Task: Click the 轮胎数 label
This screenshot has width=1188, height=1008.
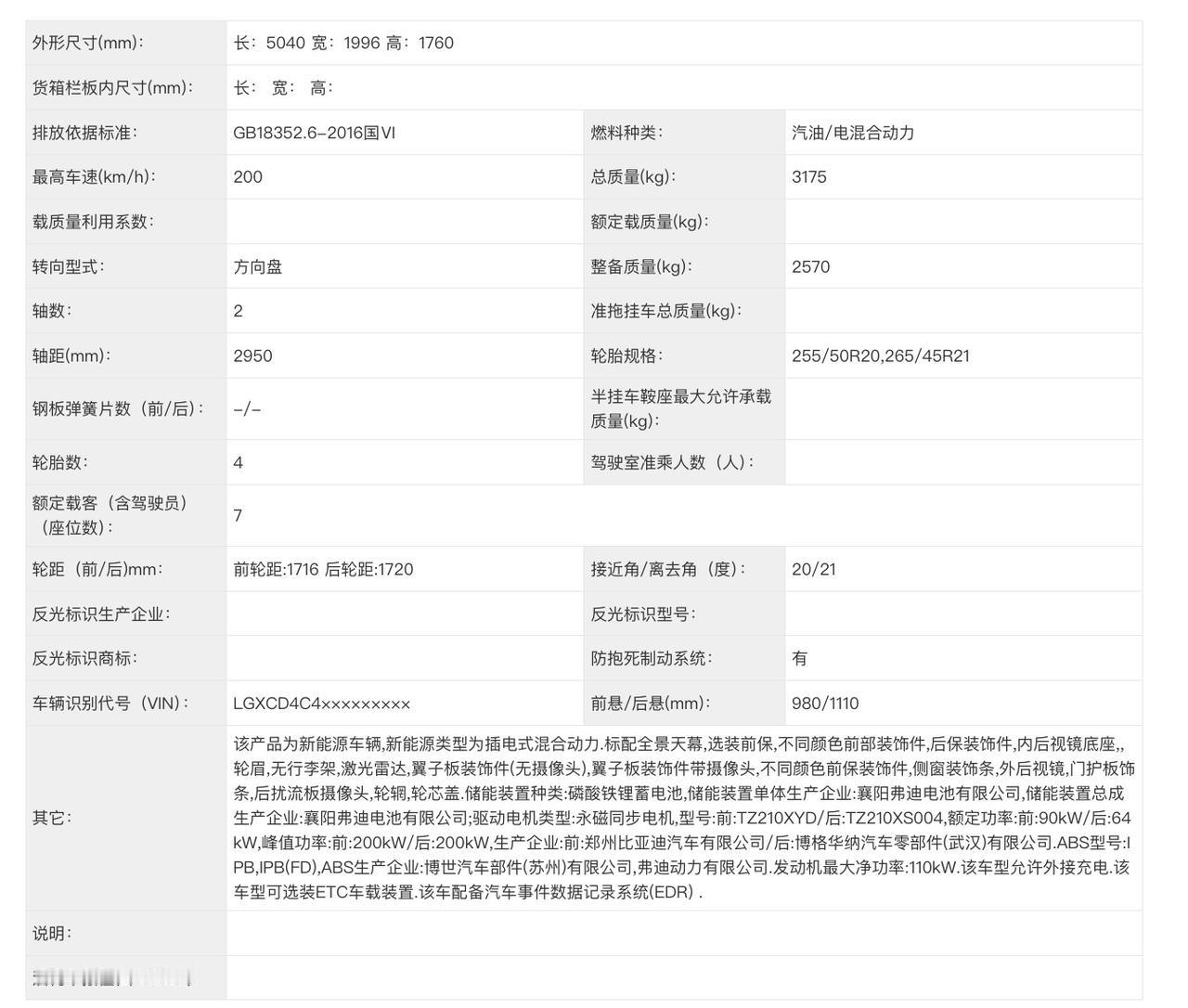Action: coord(59,462)
